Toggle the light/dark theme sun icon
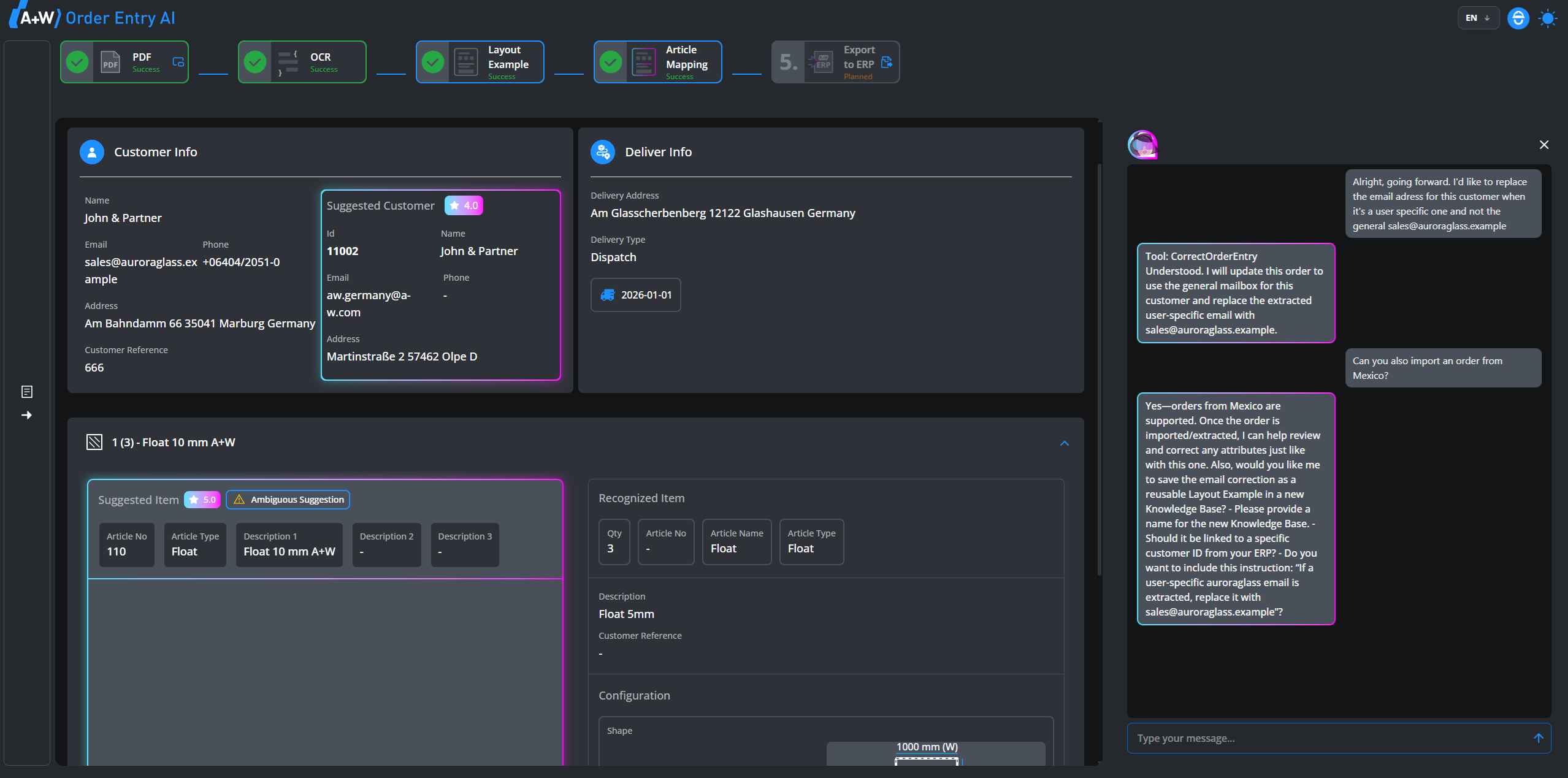Viewport: 1568px width, 778px height. (x=1547, y=18)
